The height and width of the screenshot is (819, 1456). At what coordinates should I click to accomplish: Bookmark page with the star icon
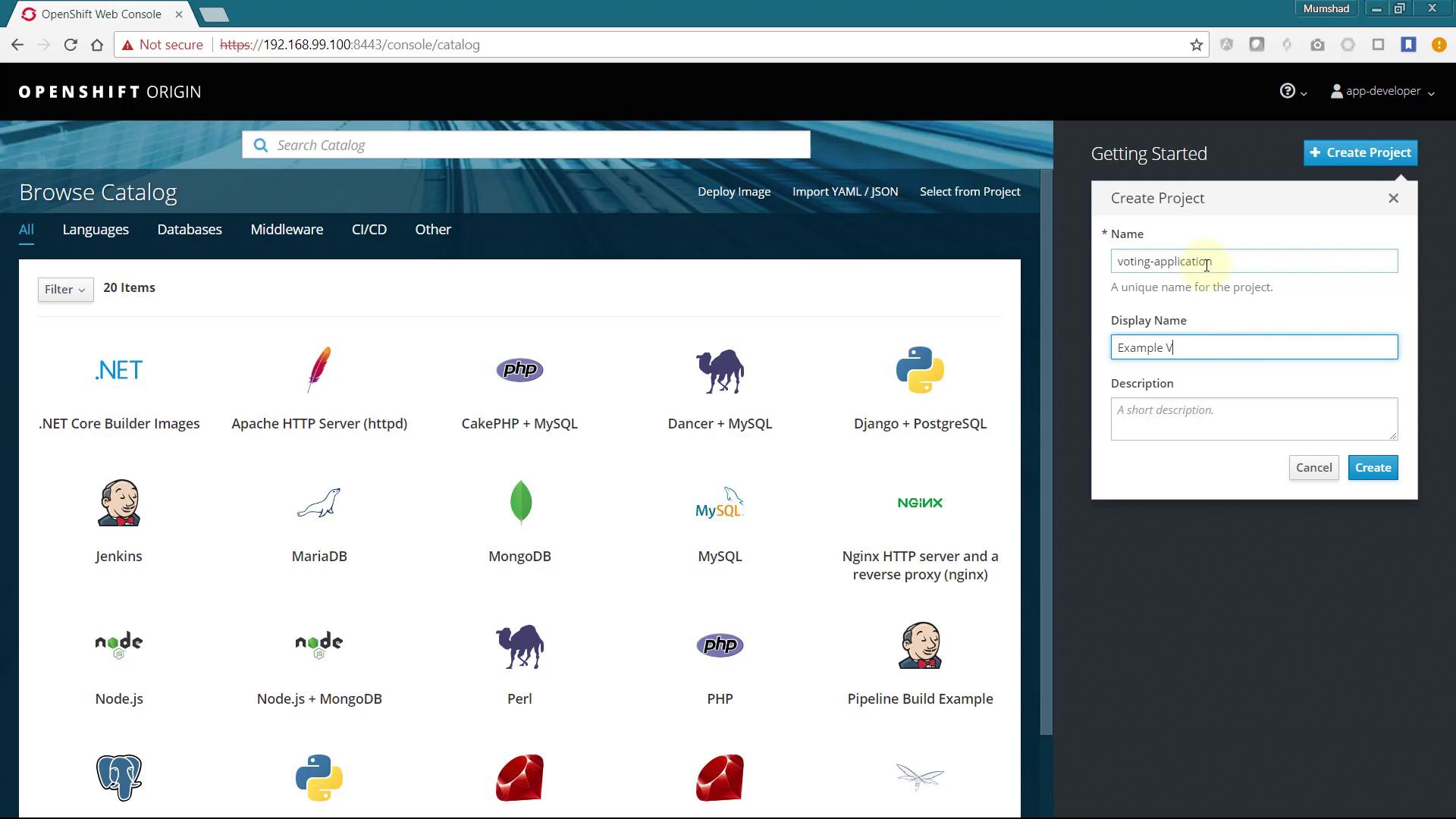1197,45
